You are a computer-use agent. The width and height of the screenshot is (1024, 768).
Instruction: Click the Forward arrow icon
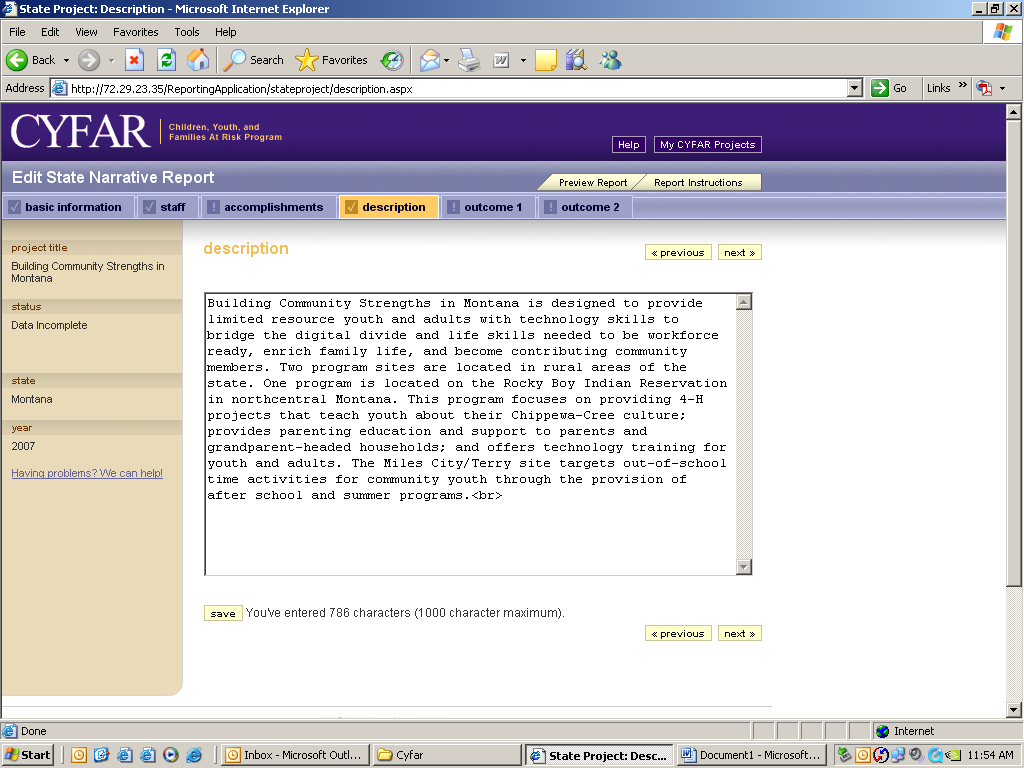pos(89,60)
